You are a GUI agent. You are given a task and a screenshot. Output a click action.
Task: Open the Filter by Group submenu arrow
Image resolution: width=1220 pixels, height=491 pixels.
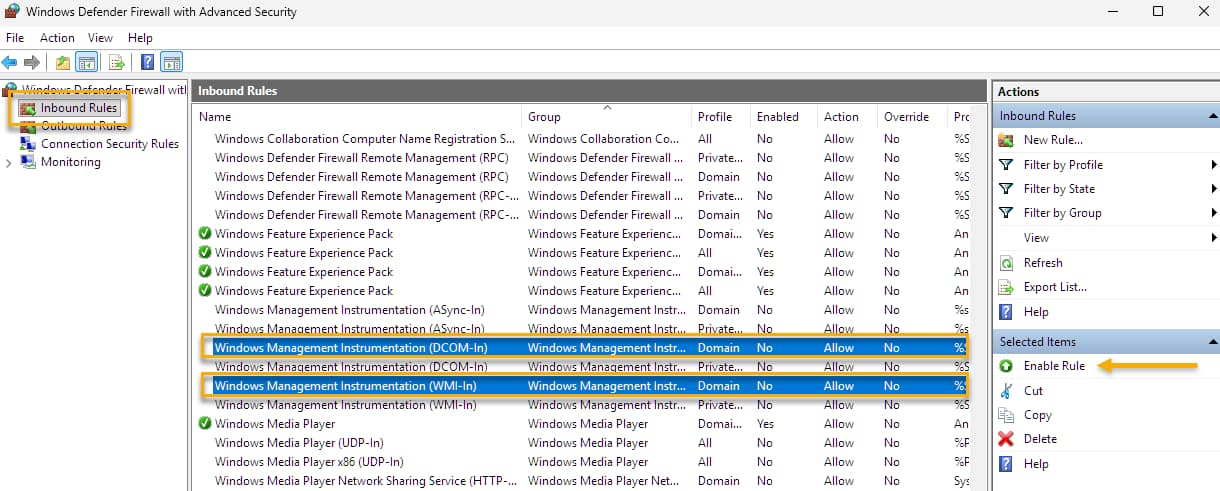coord(1214,213)
